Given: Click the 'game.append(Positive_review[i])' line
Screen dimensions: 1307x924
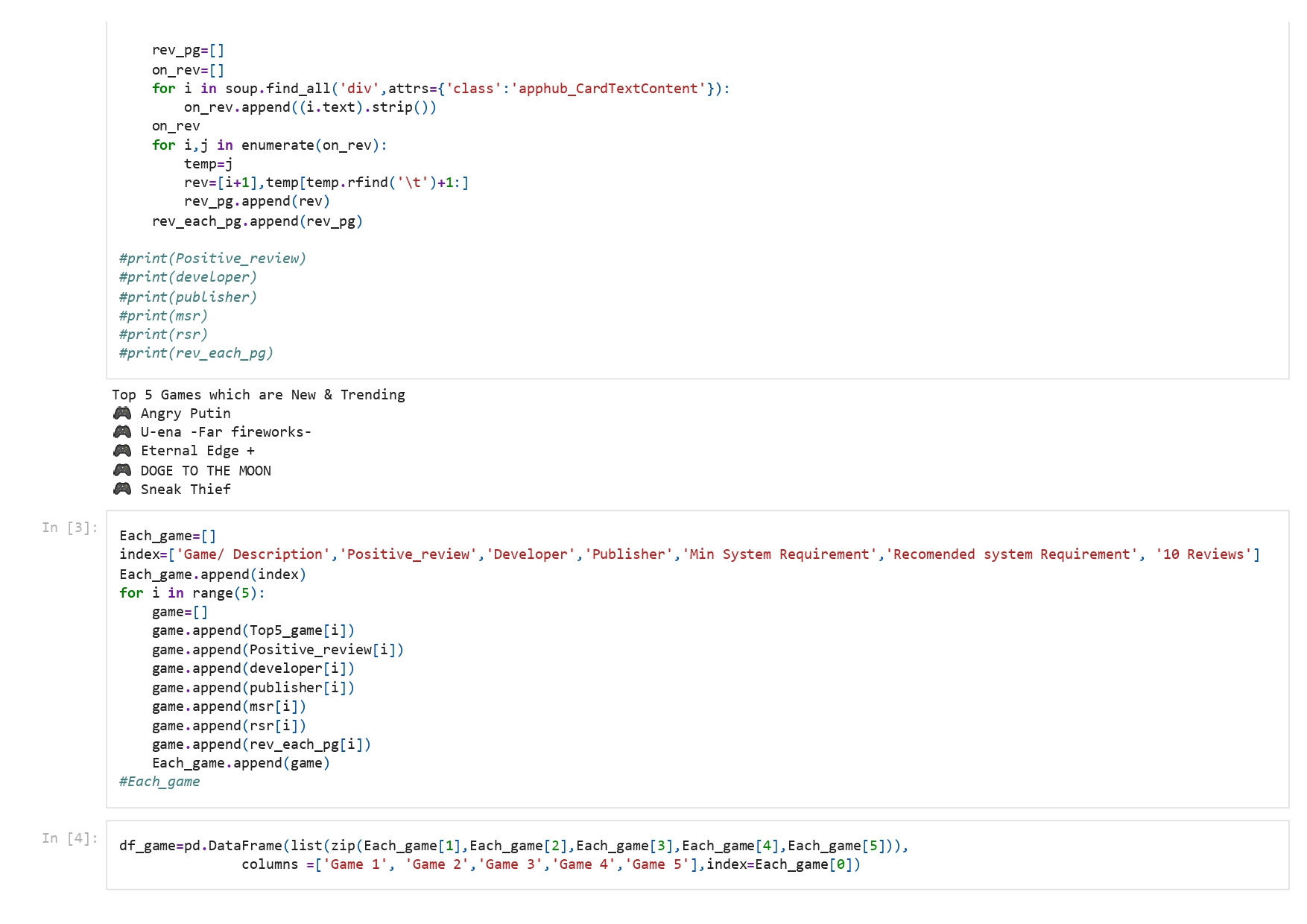Looking at the screenshot, I should pos(278,650).
